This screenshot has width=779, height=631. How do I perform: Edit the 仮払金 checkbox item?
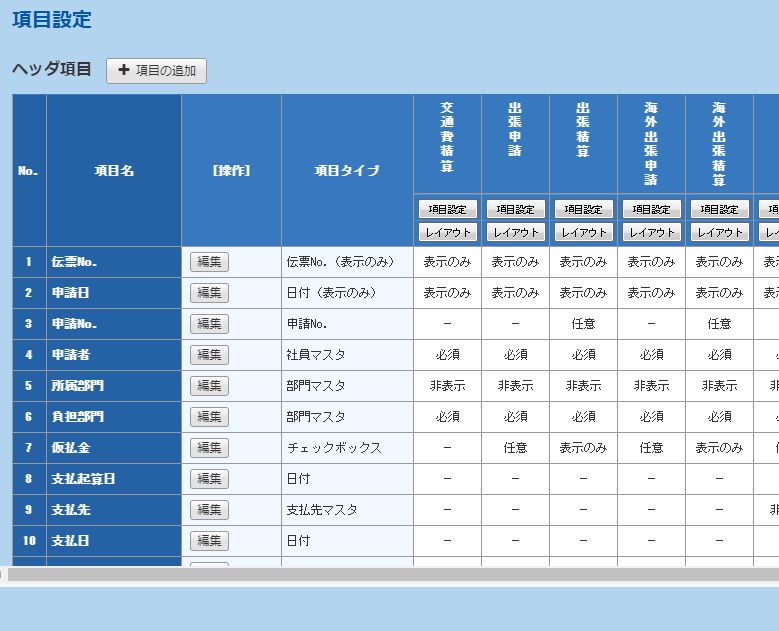(209, 448)
